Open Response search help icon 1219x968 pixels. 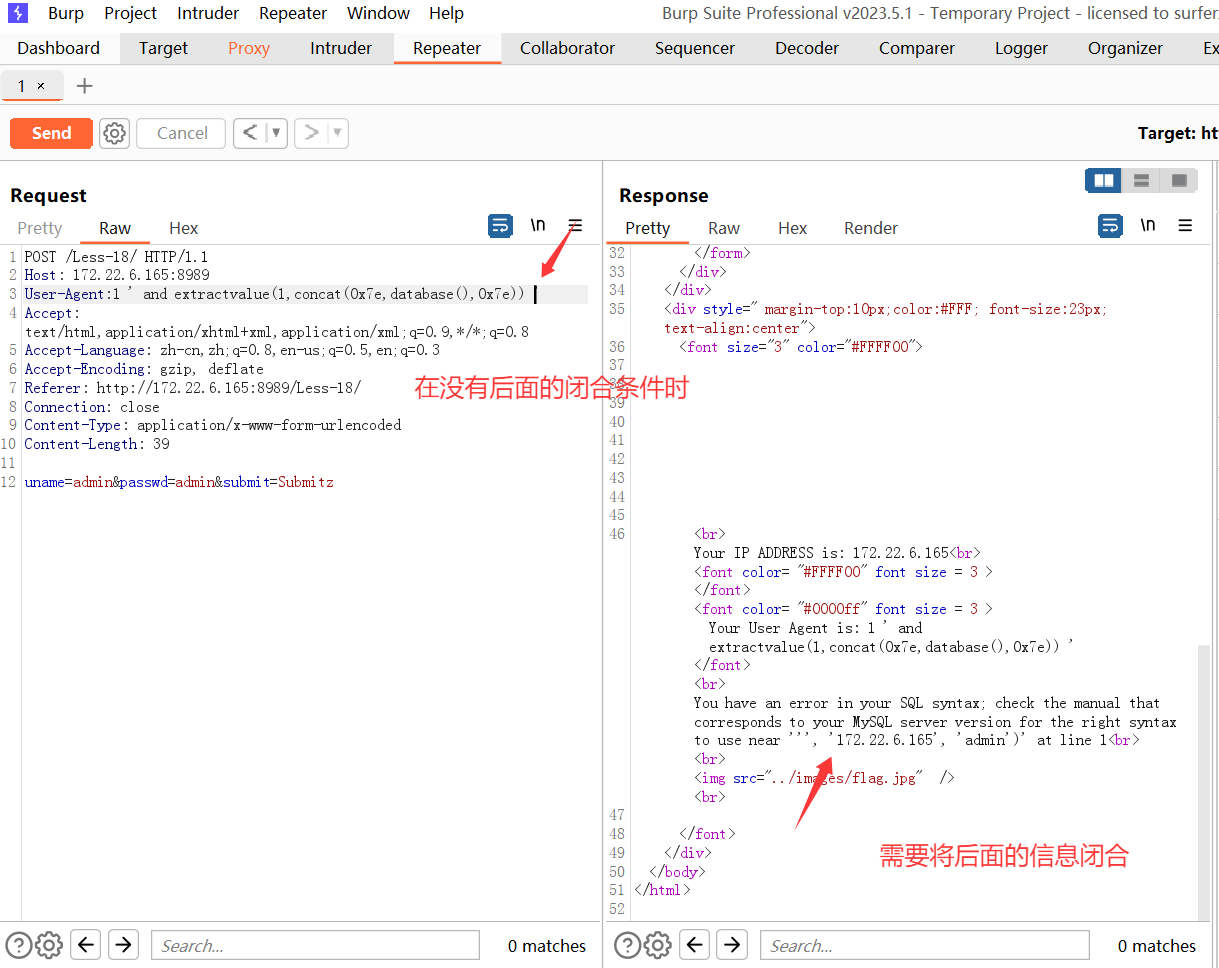click(627, 945)
